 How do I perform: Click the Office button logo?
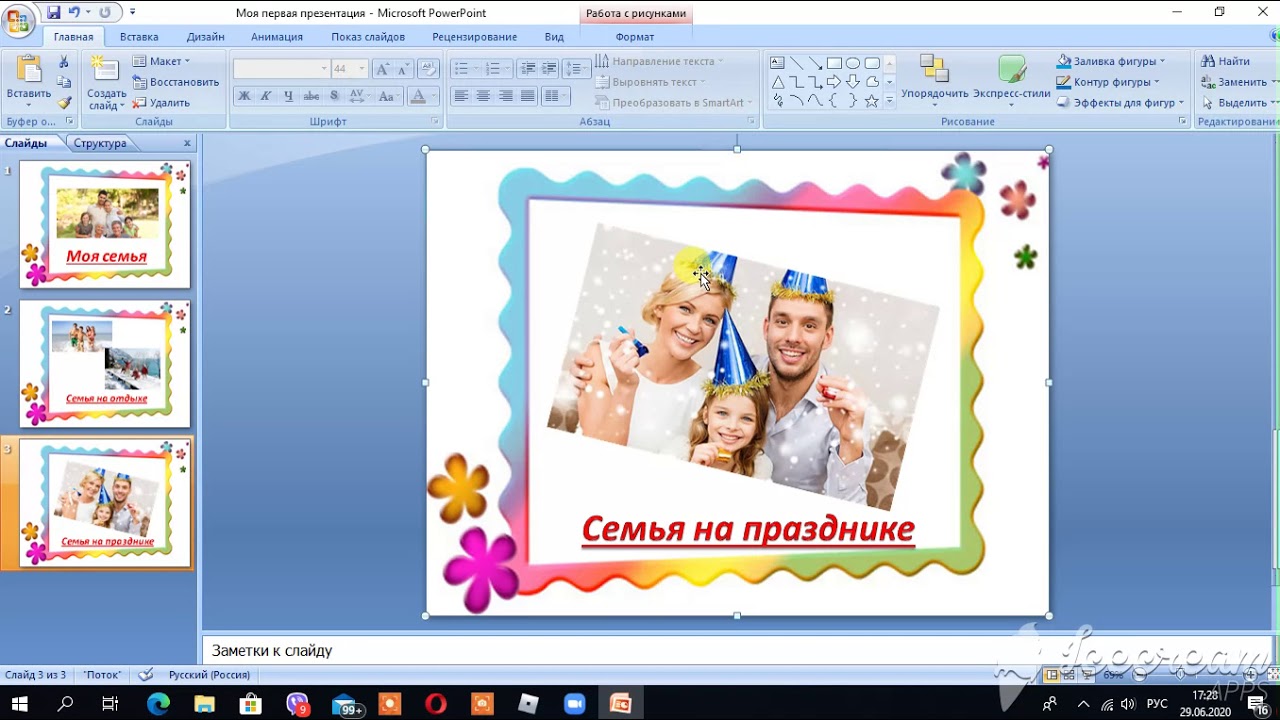click(x=18, y=20)
